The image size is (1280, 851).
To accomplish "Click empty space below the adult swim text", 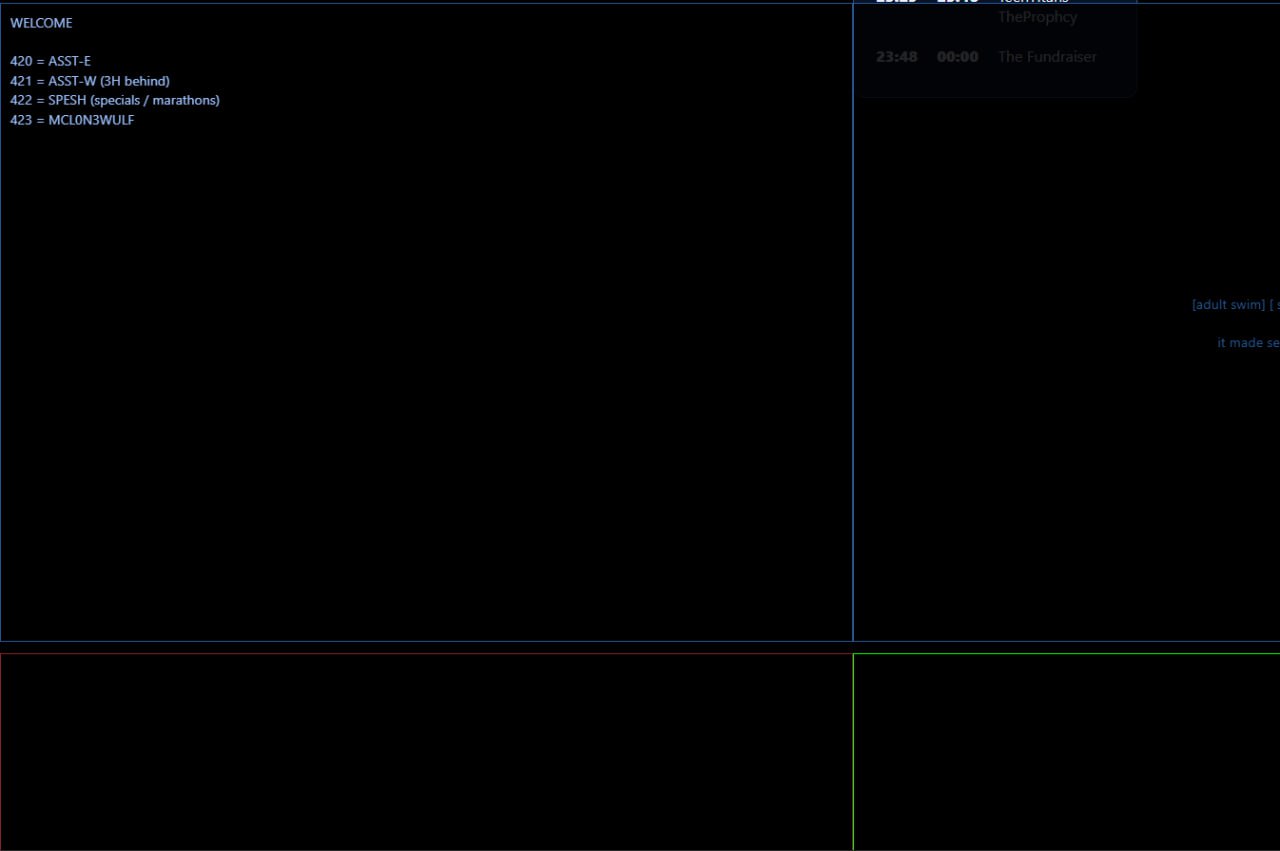I will click(x=1100, y=500).
